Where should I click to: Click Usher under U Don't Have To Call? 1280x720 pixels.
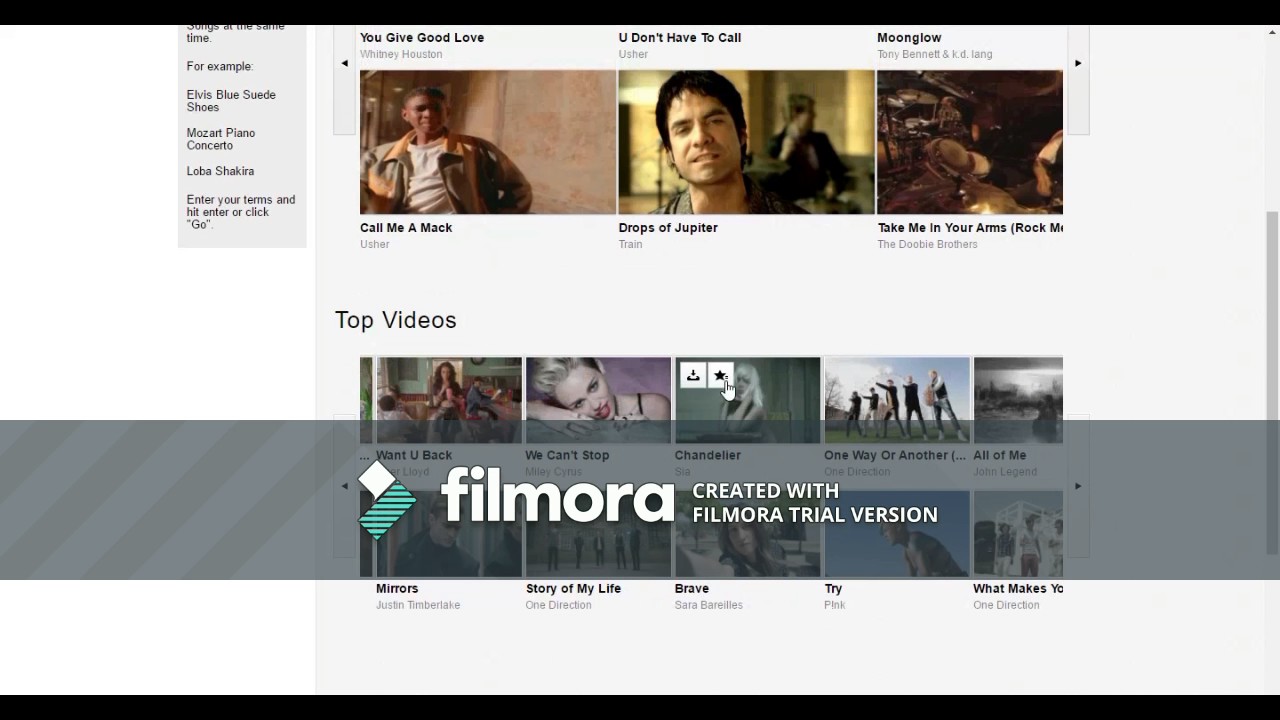[x=633, y=54]
